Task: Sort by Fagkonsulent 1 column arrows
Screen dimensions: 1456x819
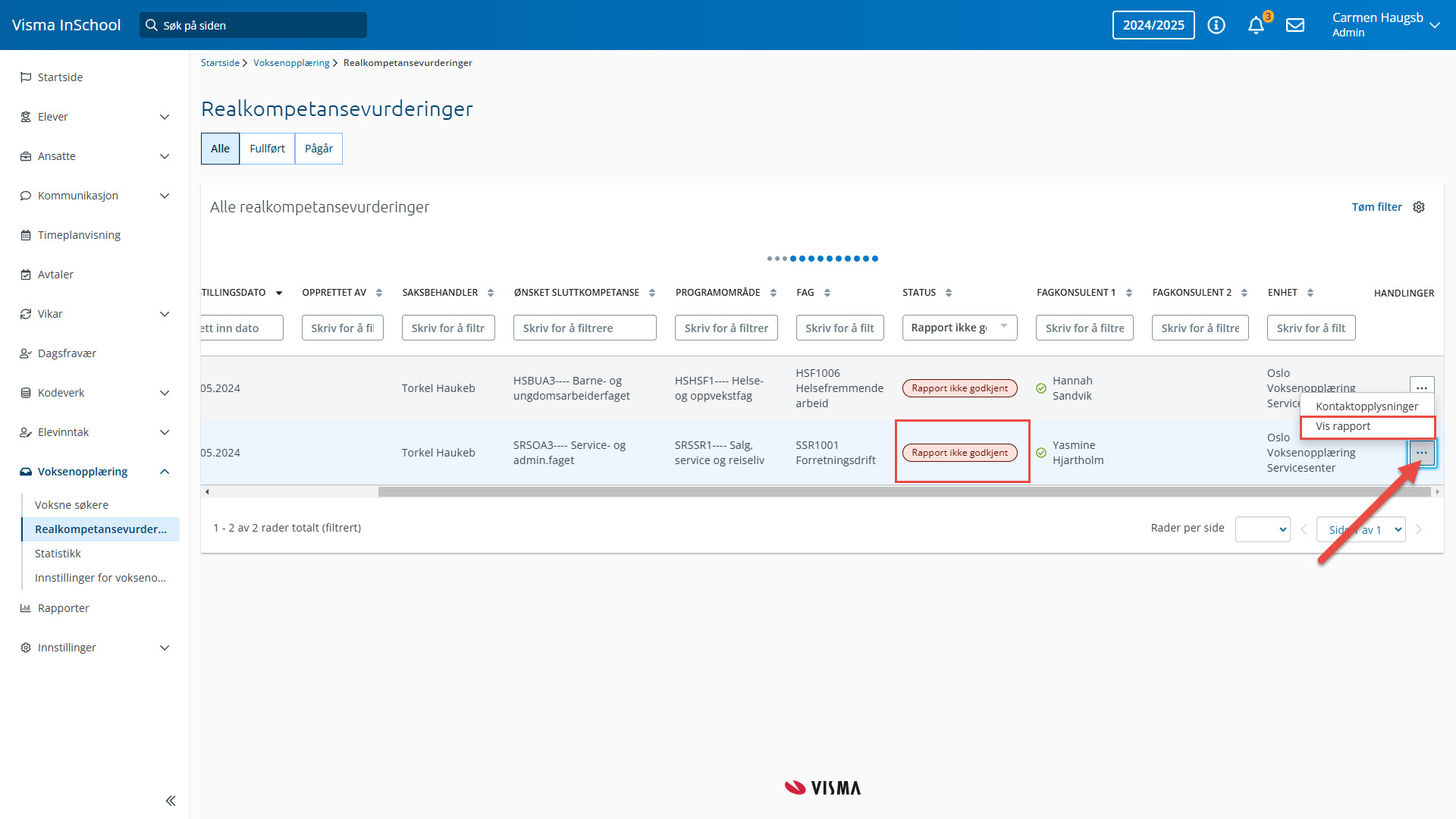Action: click(x=1129, y=293)
